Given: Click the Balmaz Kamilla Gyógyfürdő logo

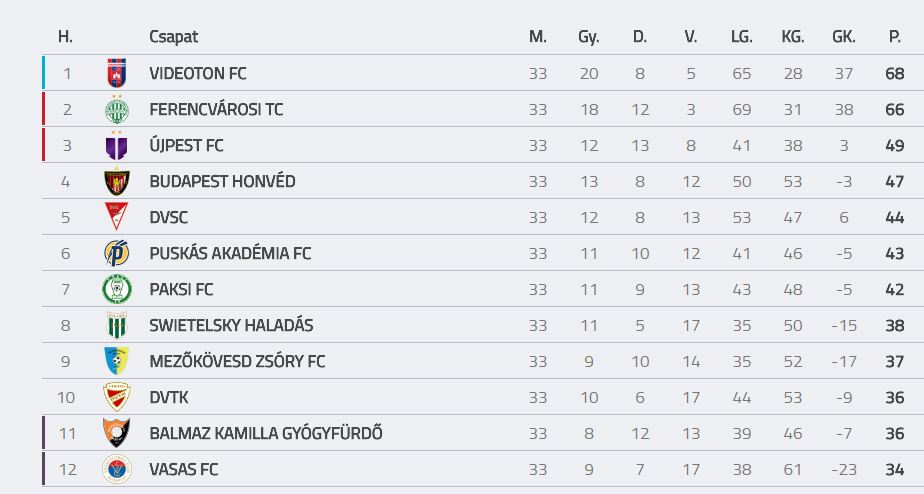Looking at the screenshot, I should coord(117,433).
